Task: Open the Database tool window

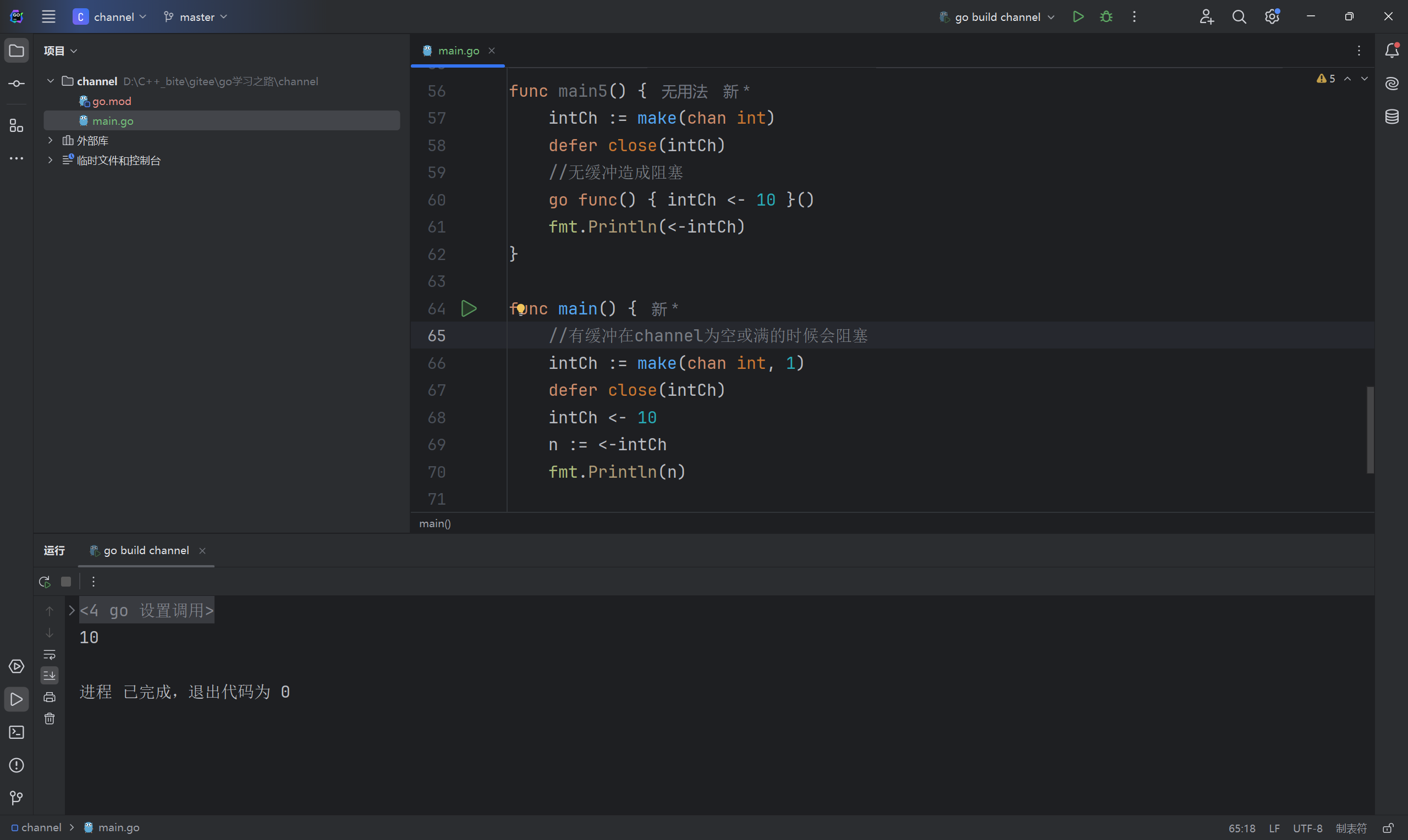Action: pyautogui.click(x=1391, y=117)
